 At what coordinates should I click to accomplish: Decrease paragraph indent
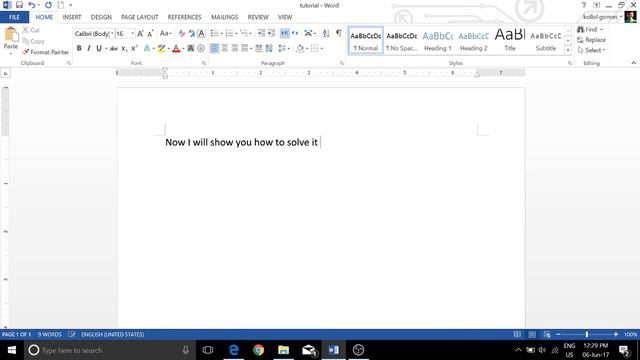click(262, 33)
